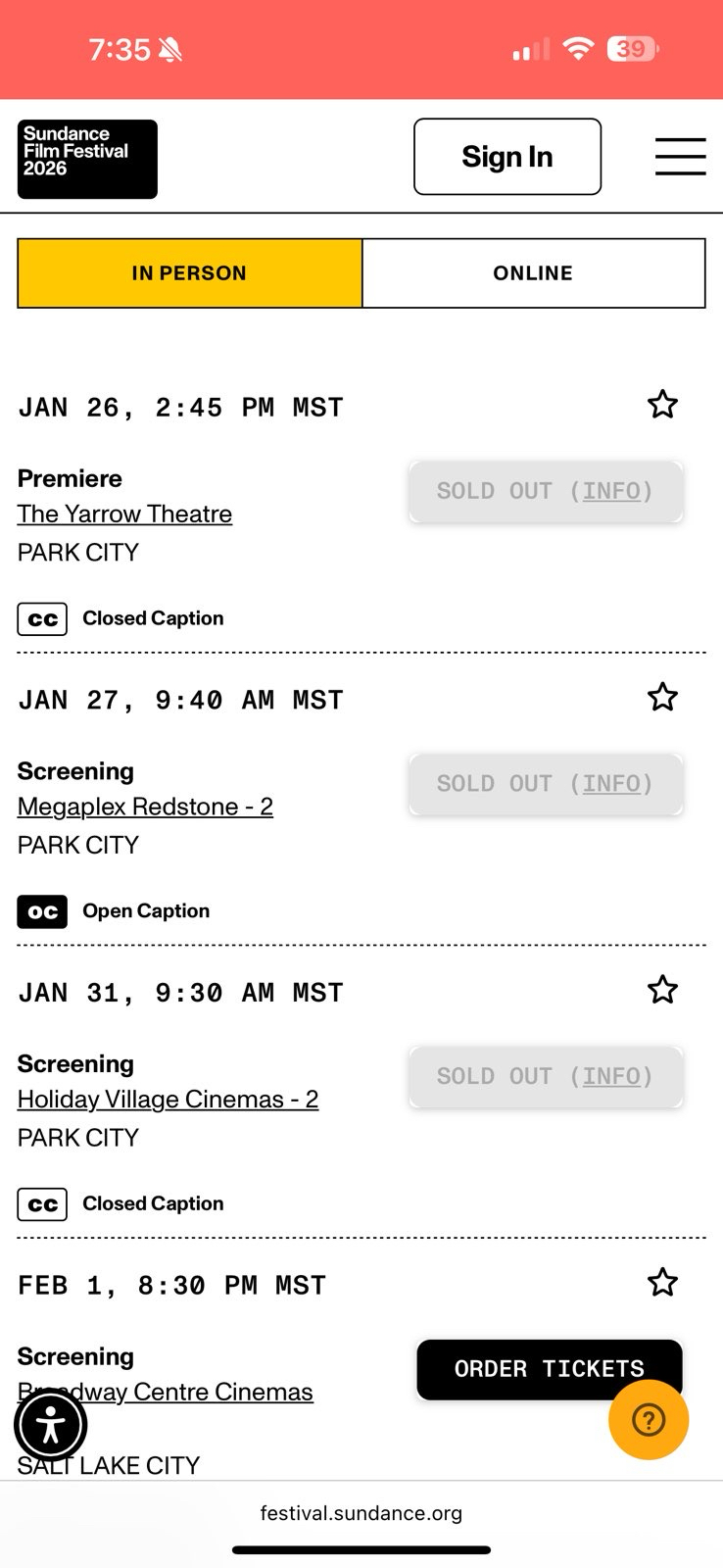Click the Open Caption OC icon

coord(42,912)
